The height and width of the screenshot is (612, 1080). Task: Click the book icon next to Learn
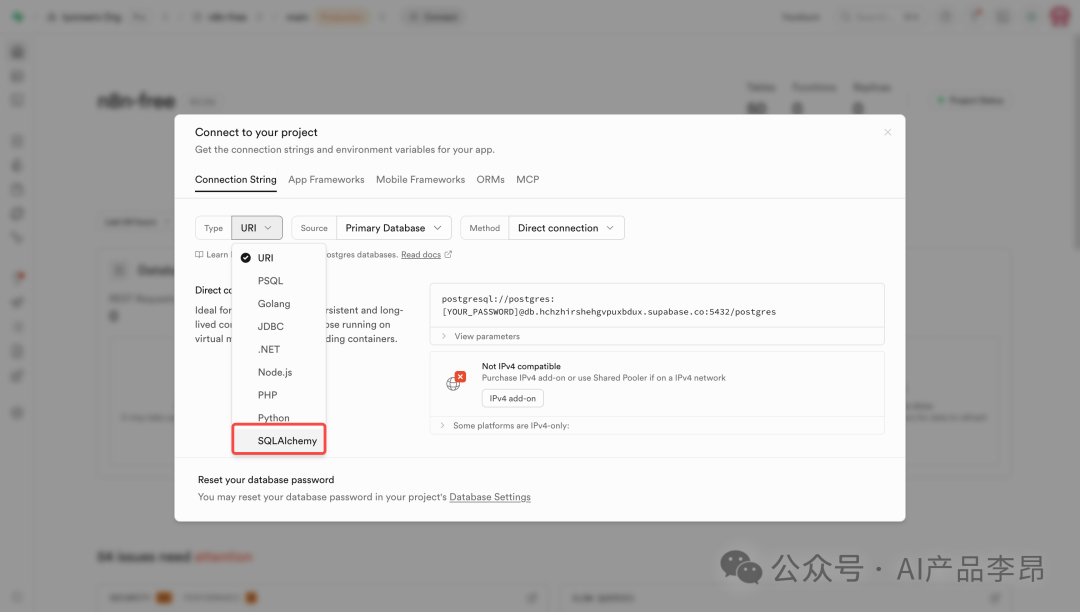click(x=199, y=255)
